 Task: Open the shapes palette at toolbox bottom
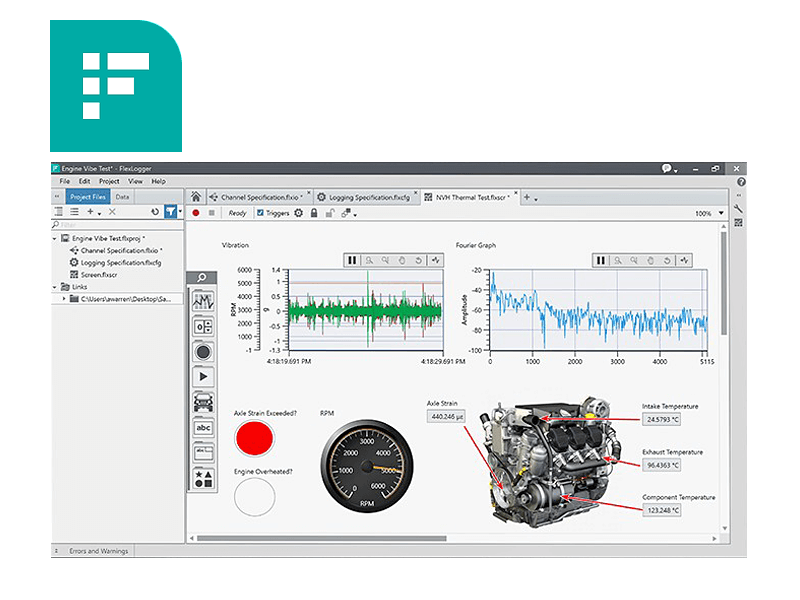click(203, 477)
